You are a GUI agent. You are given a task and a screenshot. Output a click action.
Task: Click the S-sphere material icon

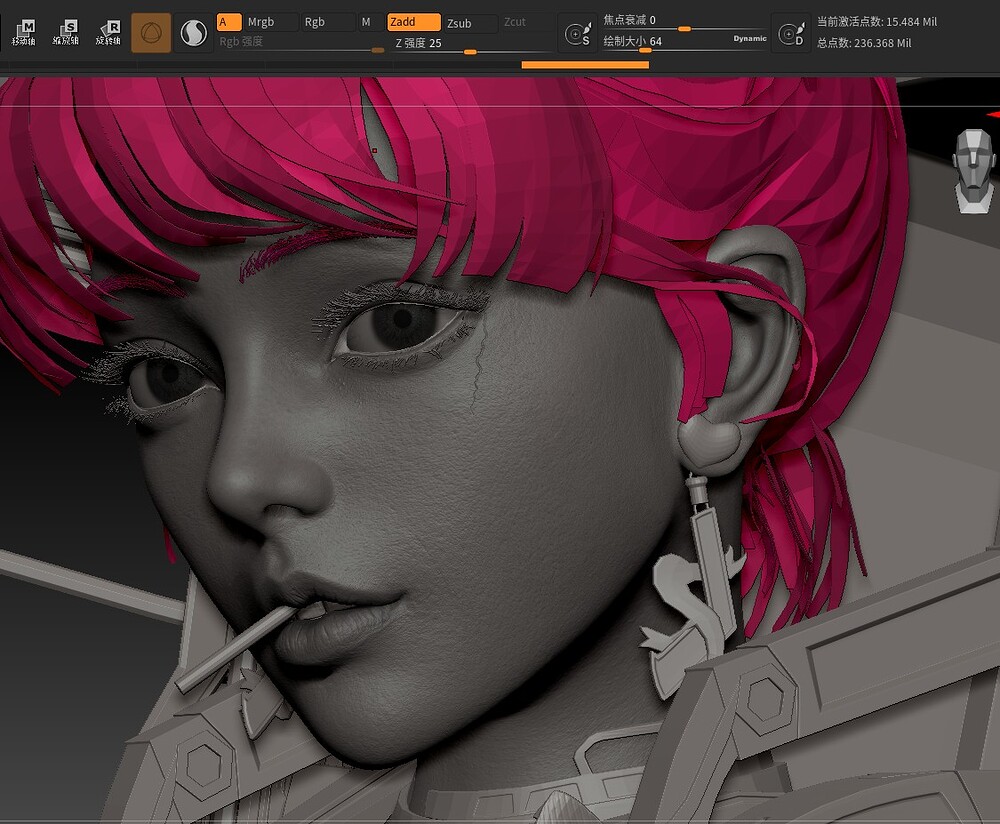point(193,33)
